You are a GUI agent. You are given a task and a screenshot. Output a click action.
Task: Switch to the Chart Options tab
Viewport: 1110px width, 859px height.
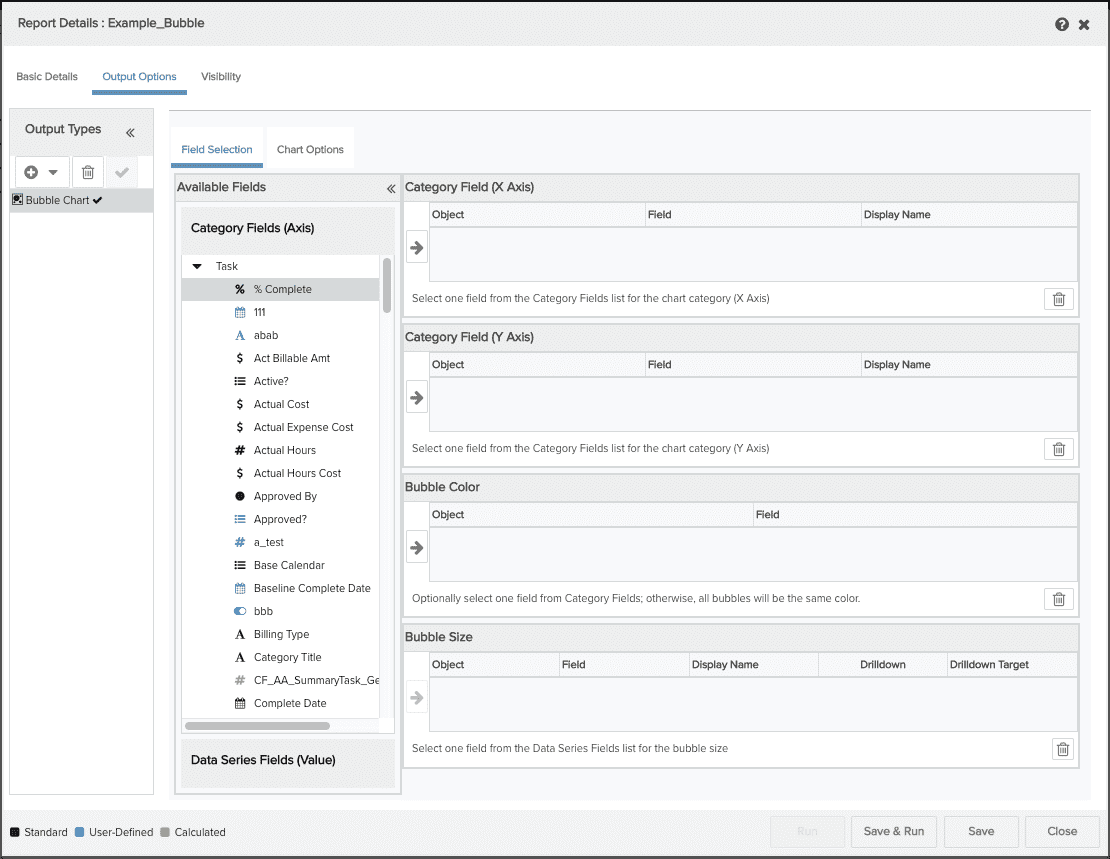point(310,150)
